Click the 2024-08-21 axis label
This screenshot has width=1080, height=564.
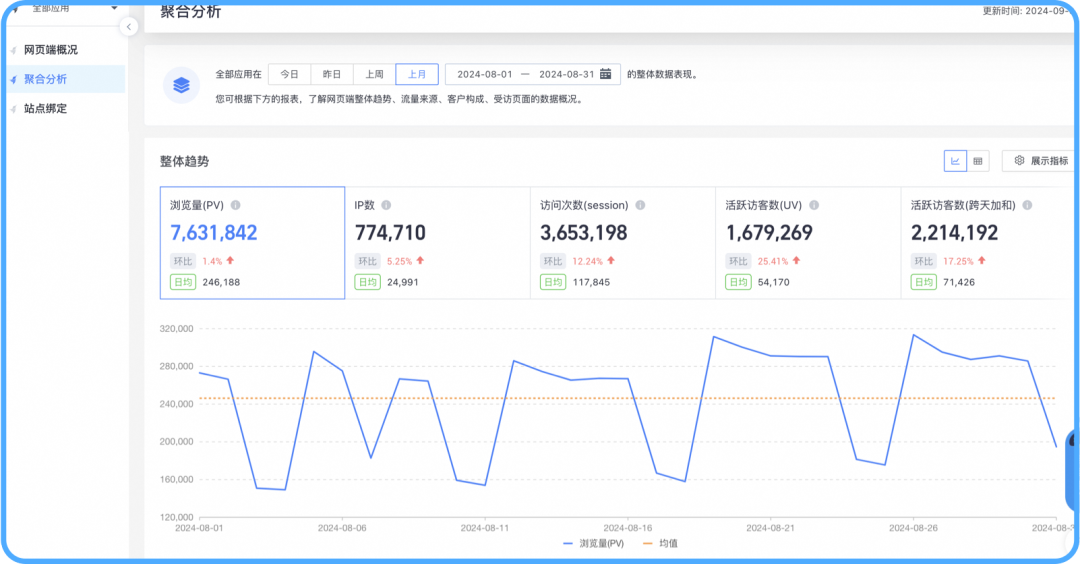(x=770, y=528)
